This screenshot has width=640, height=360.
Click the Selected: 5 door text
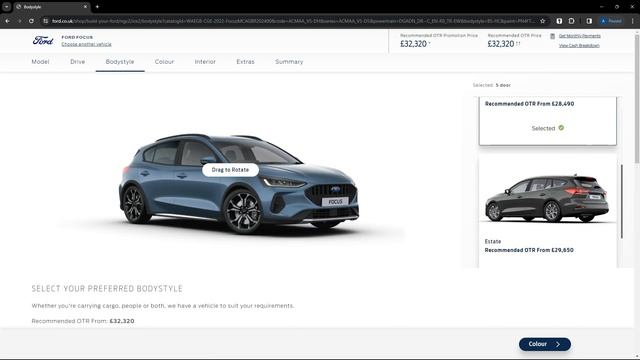(x=491, y=85)
